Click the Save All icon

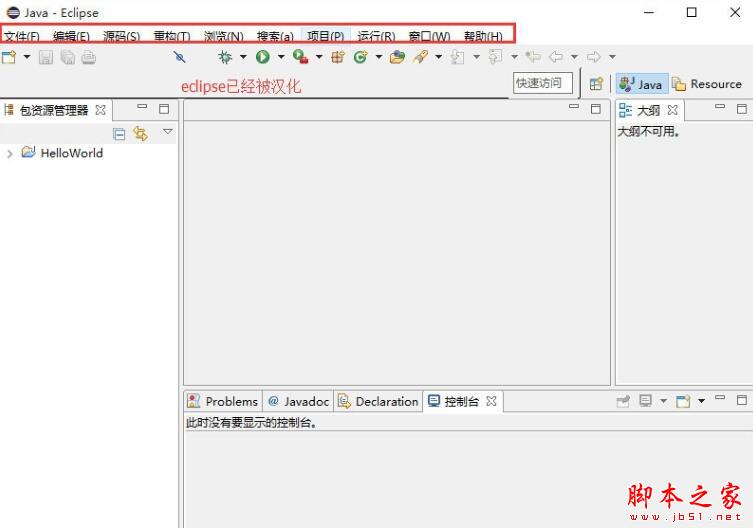point(68,58)
